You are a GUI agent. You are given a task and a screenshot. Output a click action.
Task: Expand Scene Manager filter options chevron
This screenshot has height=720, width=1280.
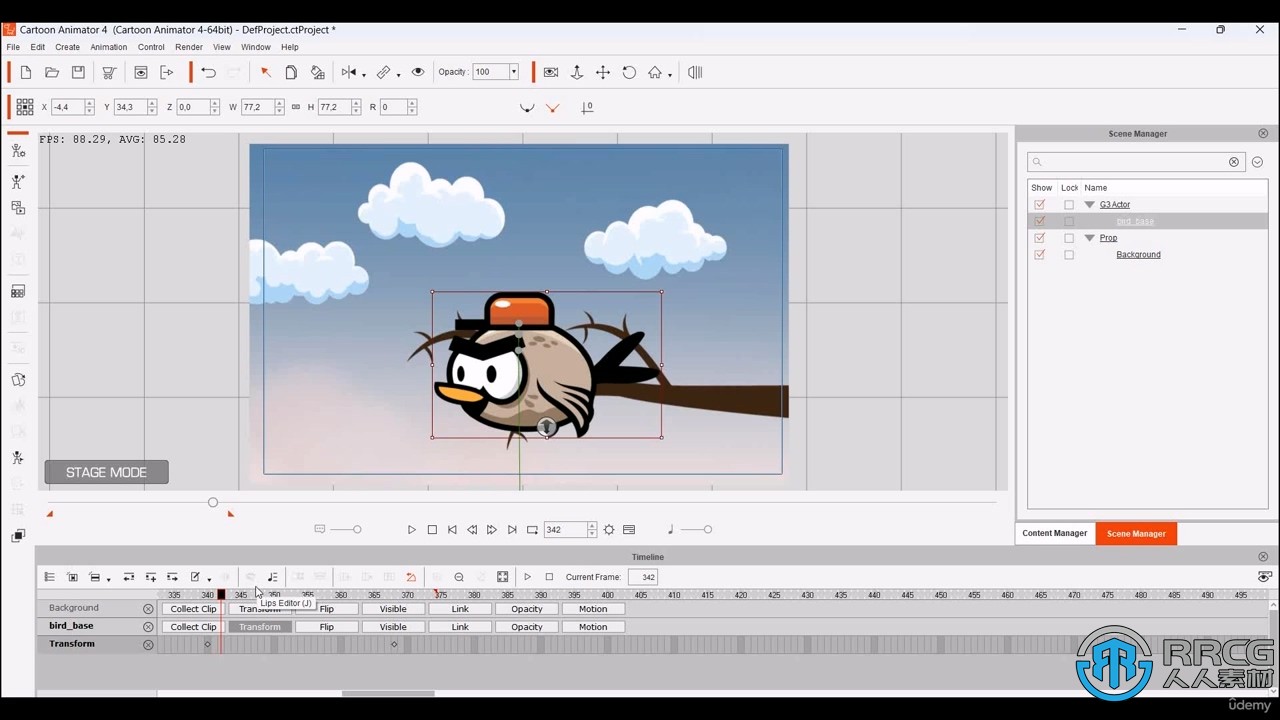pyautogui.click(x=1257, y=162)
